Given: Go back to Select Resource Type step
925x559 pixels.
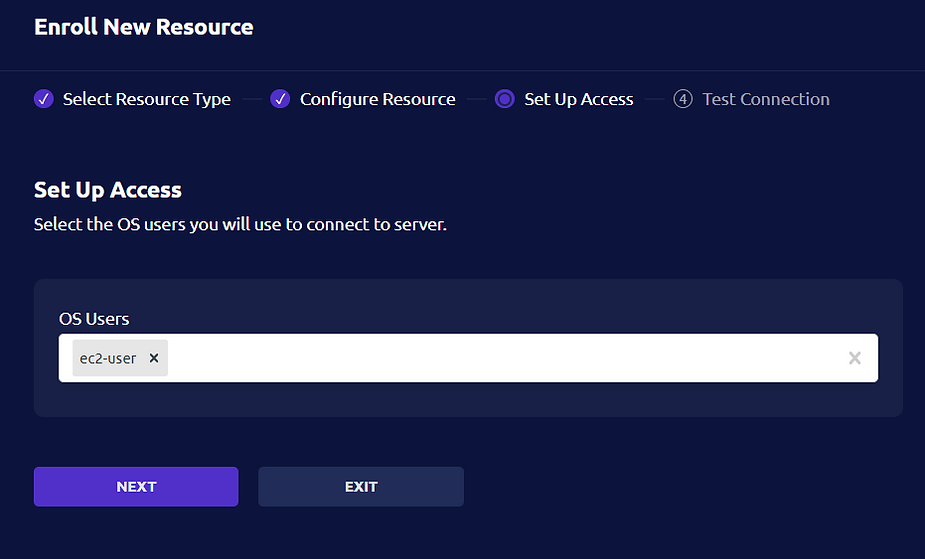Looking at the screenshot, I should (146, 99).
